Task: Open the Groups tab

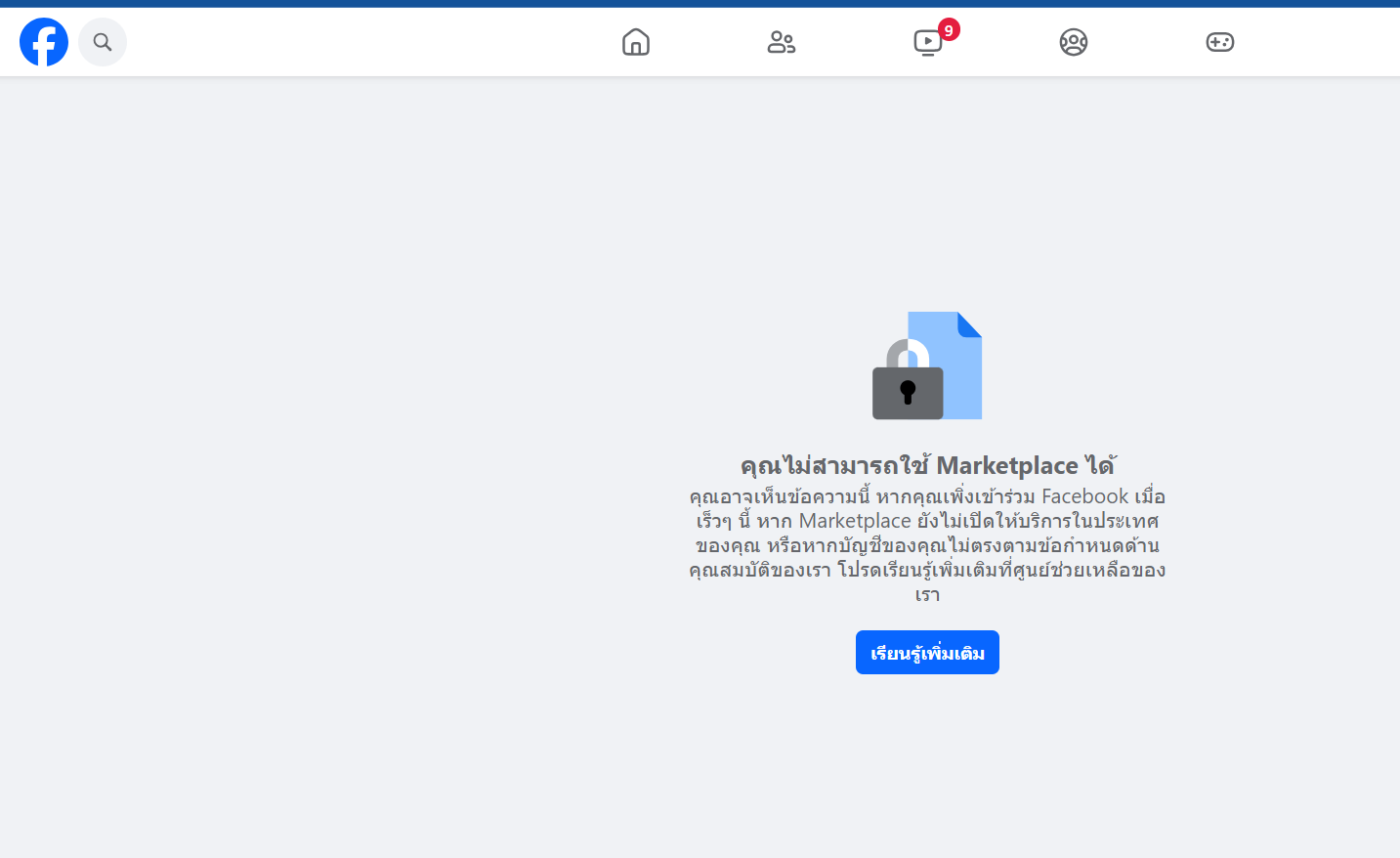Action: tap(1074, 42)
